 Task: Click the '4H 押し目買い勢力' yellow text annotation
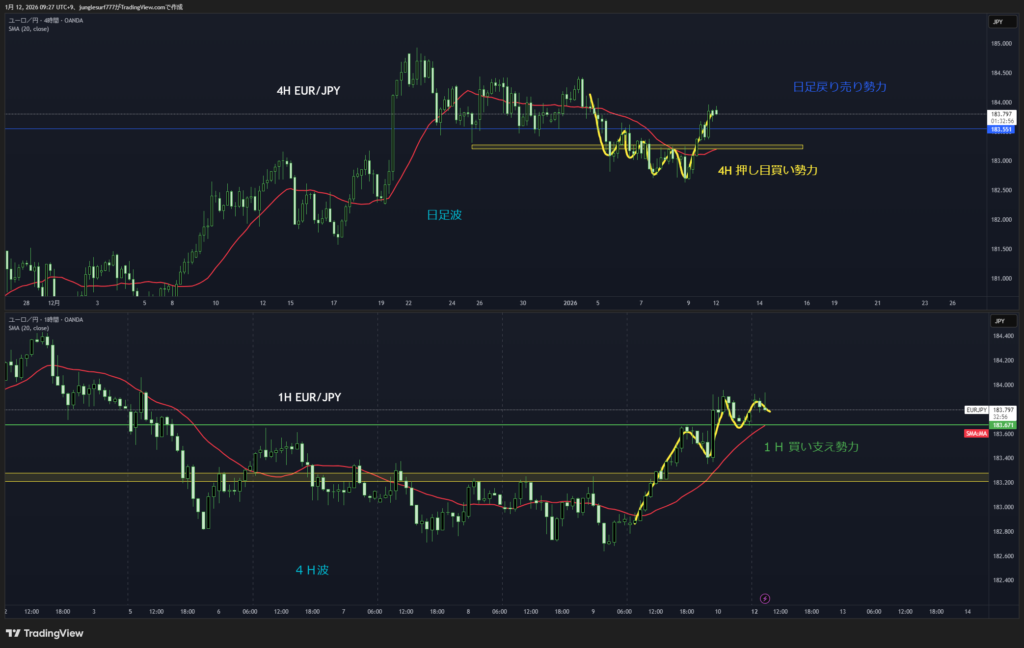[x=768, y=171]
